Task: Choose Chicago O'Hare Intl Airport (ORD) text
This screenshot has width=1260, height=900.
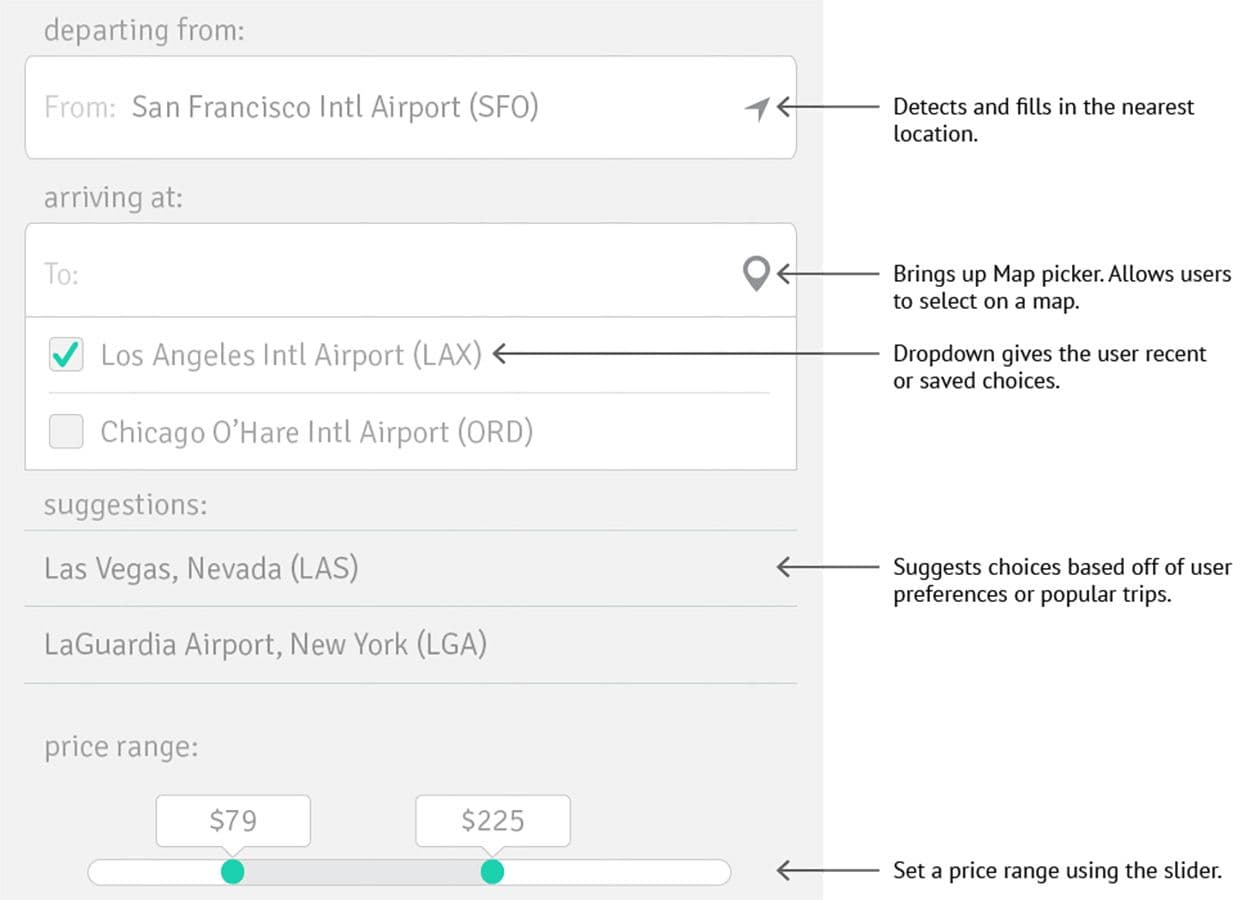Action: tap(316, 432)
